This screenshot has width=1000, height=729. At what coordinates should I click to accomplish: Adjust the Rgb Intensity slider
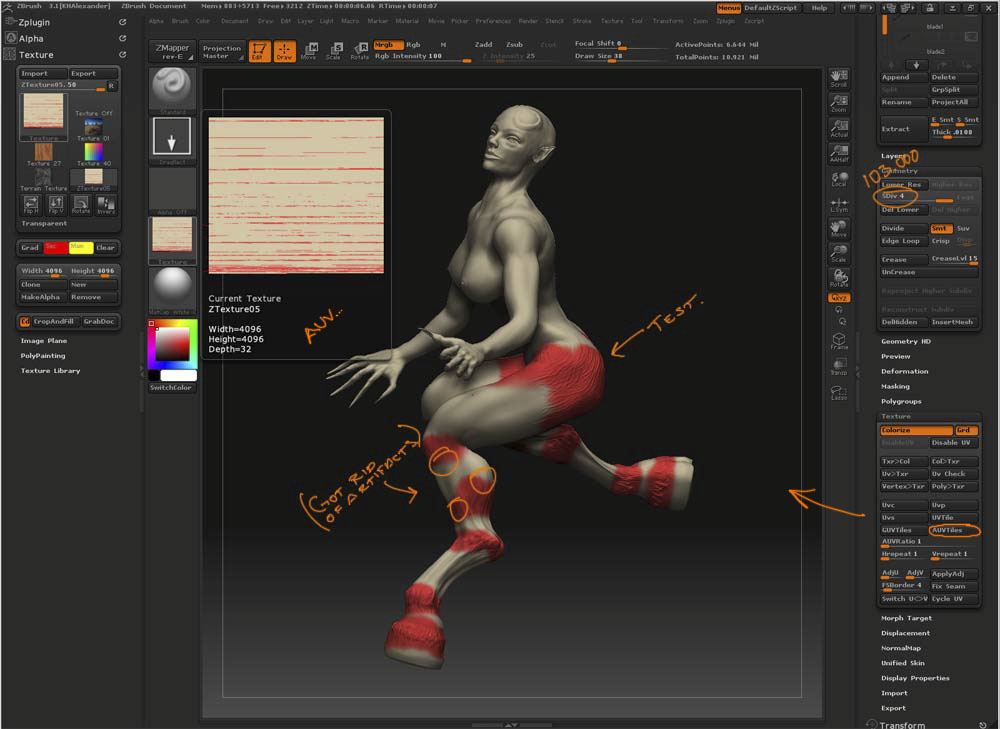[x=422, y=57]
